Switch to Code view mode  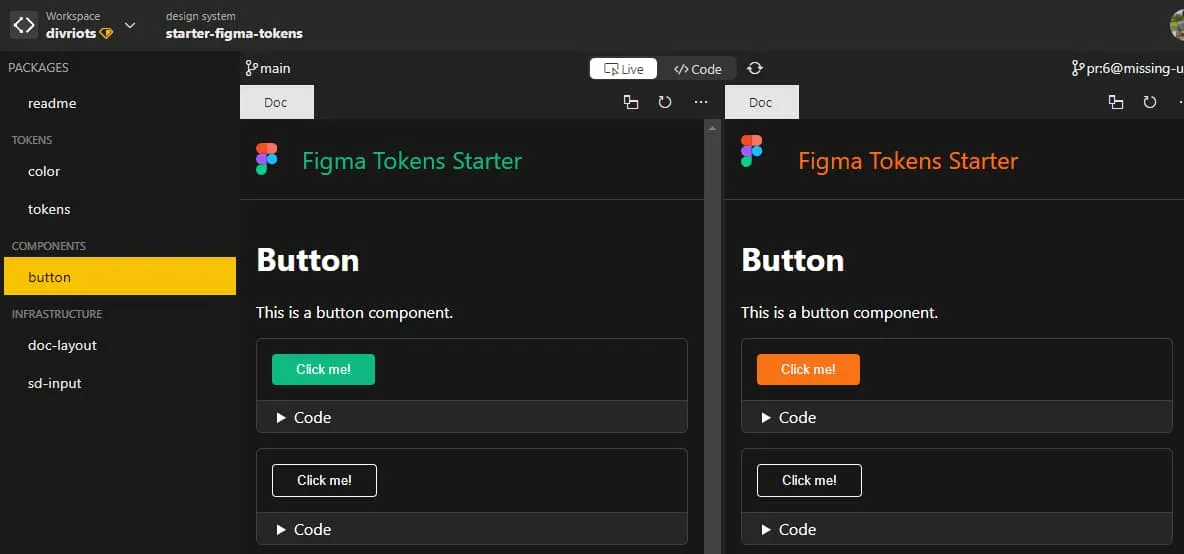tap(698, 69)
